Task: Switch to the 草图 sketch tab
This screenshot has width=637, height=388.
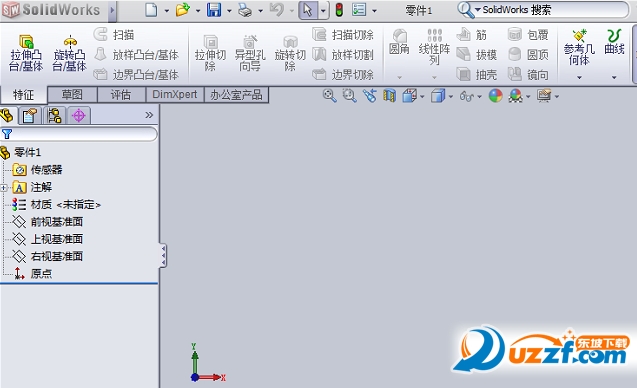Action: 72,95
